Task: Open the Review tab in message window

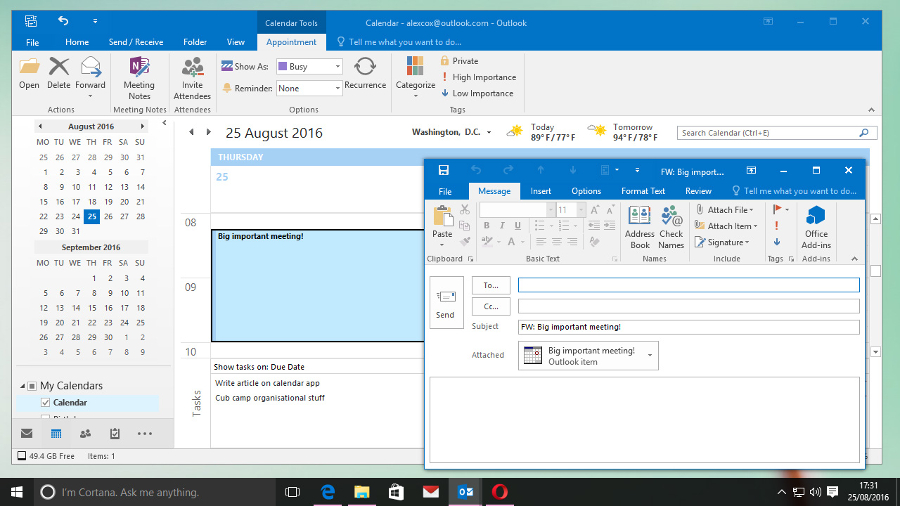Action: pyautogui.click(x=698, y=191)
